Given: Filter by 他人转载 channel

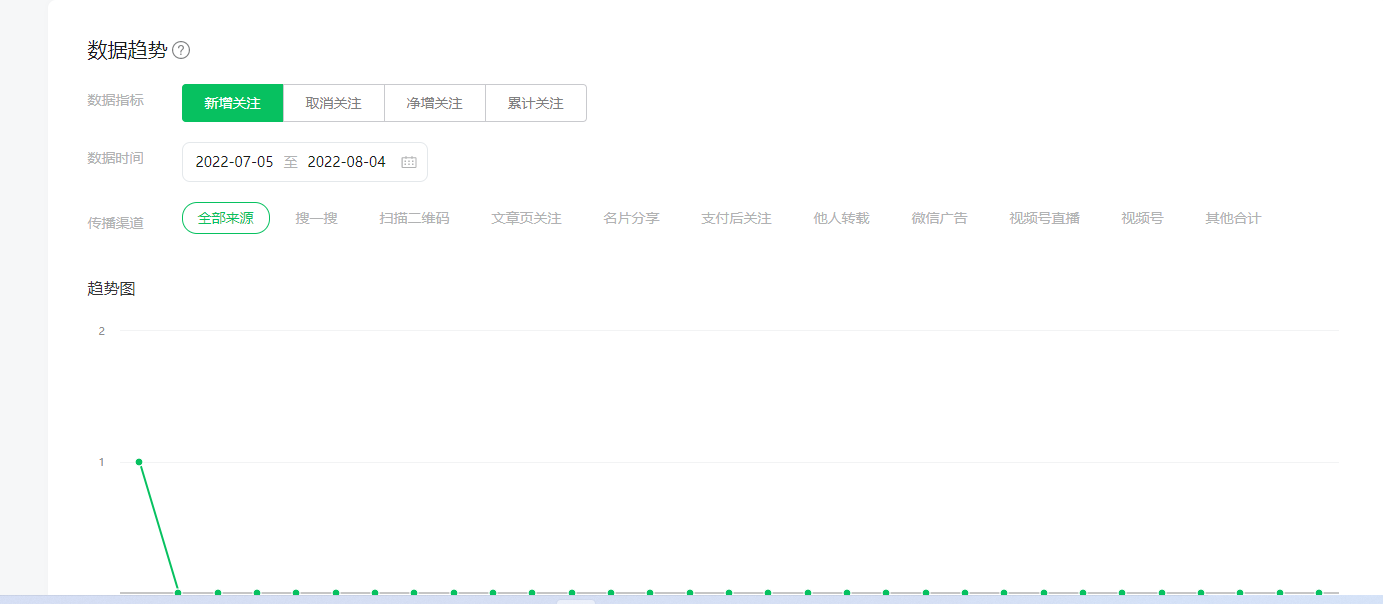Looking at the screenshot, I should (x=842, y=218).
